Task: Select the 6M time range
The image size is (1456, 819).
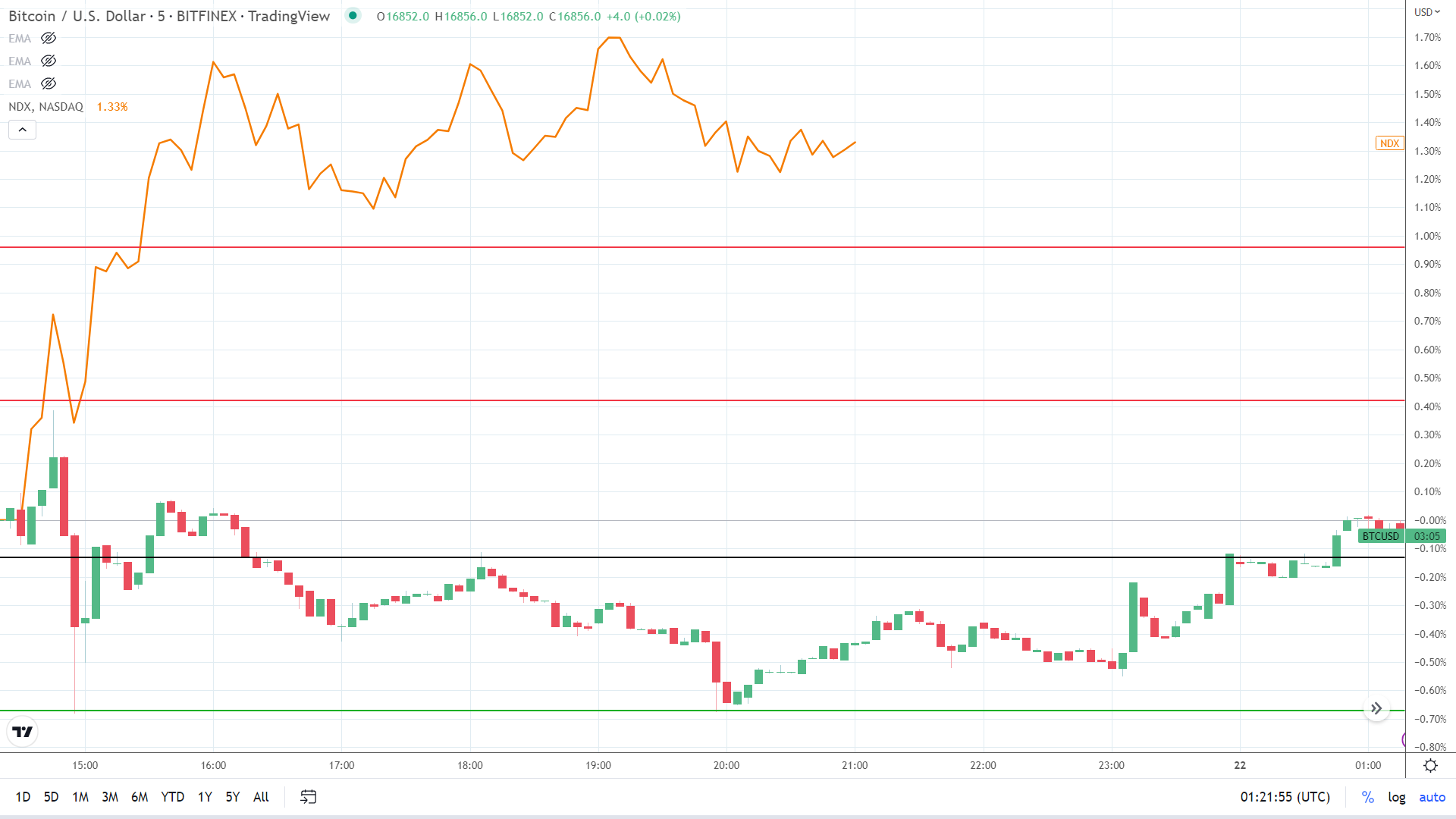Action: pos(140,797)
